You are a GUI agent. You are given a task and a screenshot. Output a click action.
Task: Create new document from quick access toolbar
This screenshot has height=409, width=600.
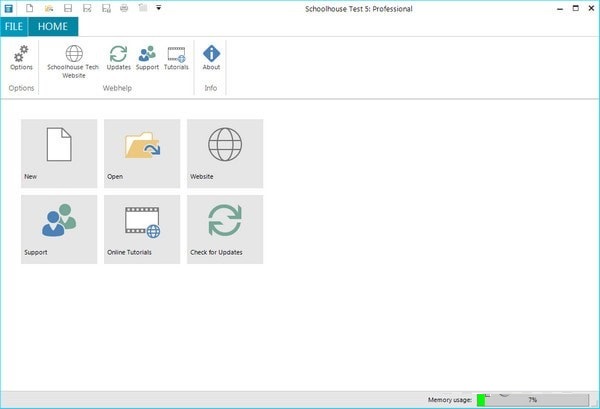pos(29,8)
